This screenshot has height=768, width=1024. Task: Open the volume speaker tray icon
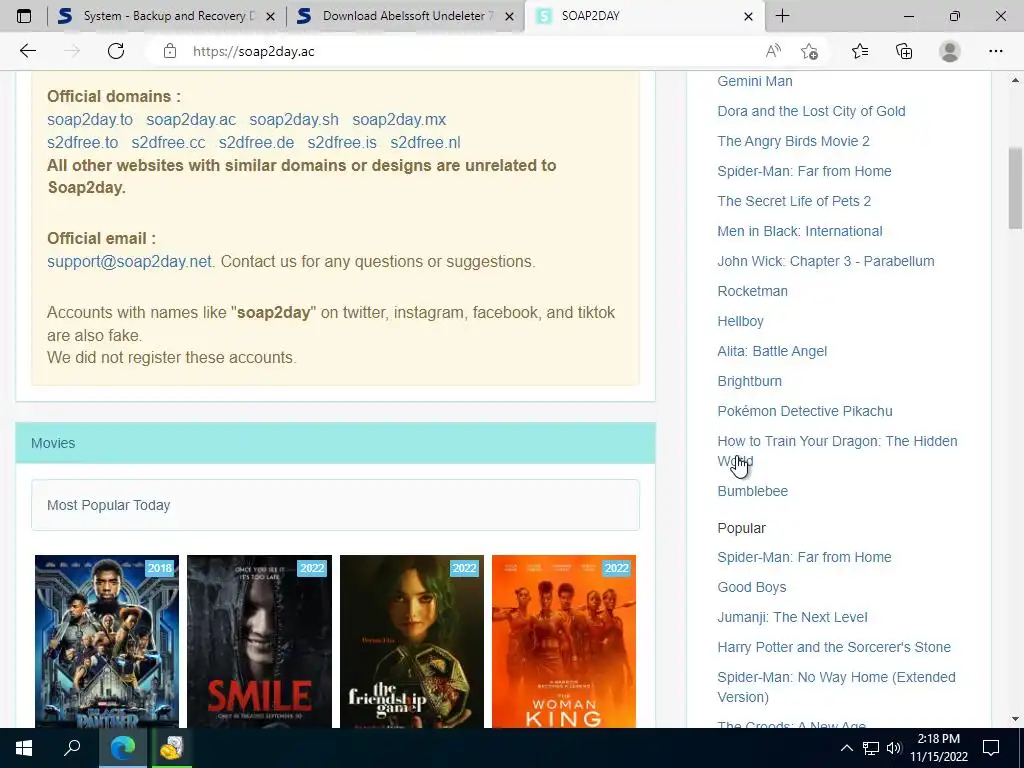[x=894, y=748]
